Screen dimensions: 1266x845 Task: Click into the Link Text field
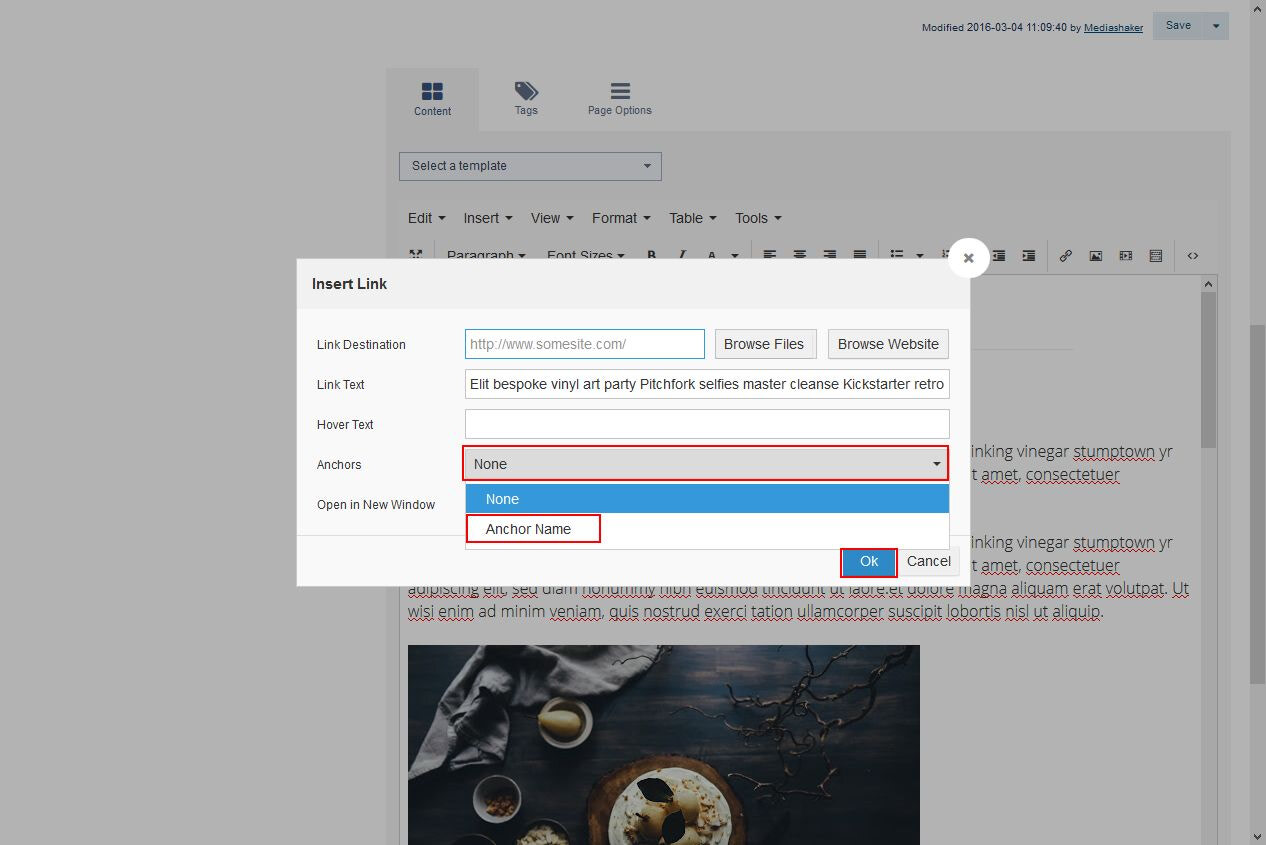pos(707,384)
